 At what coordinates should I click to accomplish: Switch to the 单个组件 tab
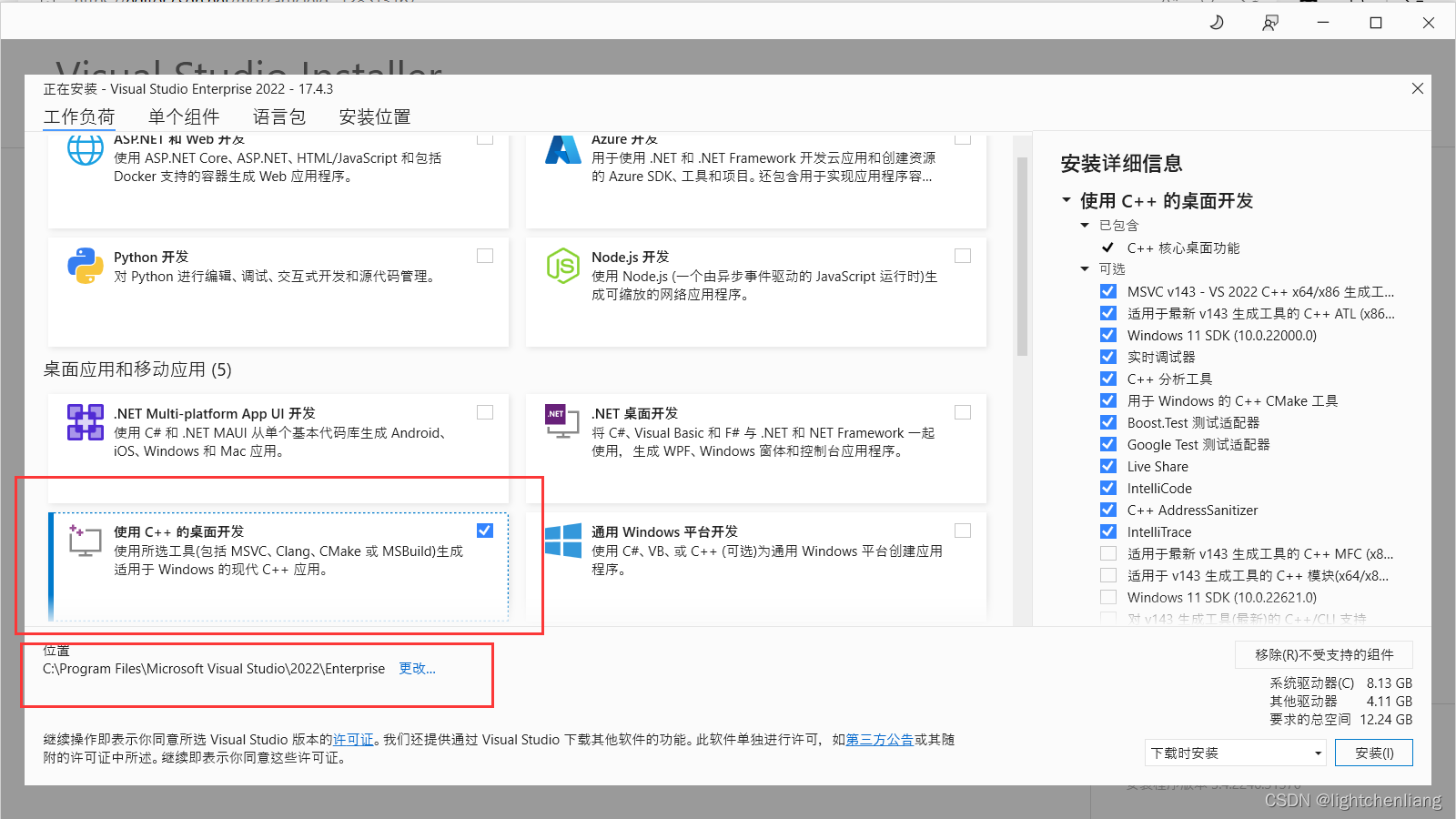coord(184,116)
